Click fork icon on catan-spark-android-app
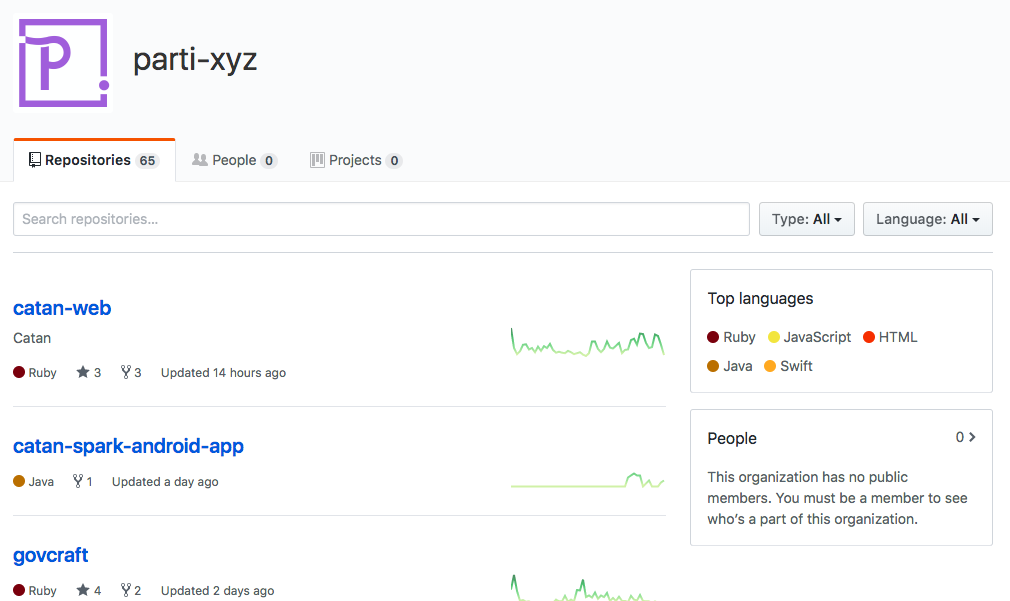This screenshot has height=601, width=1010. 78,481
